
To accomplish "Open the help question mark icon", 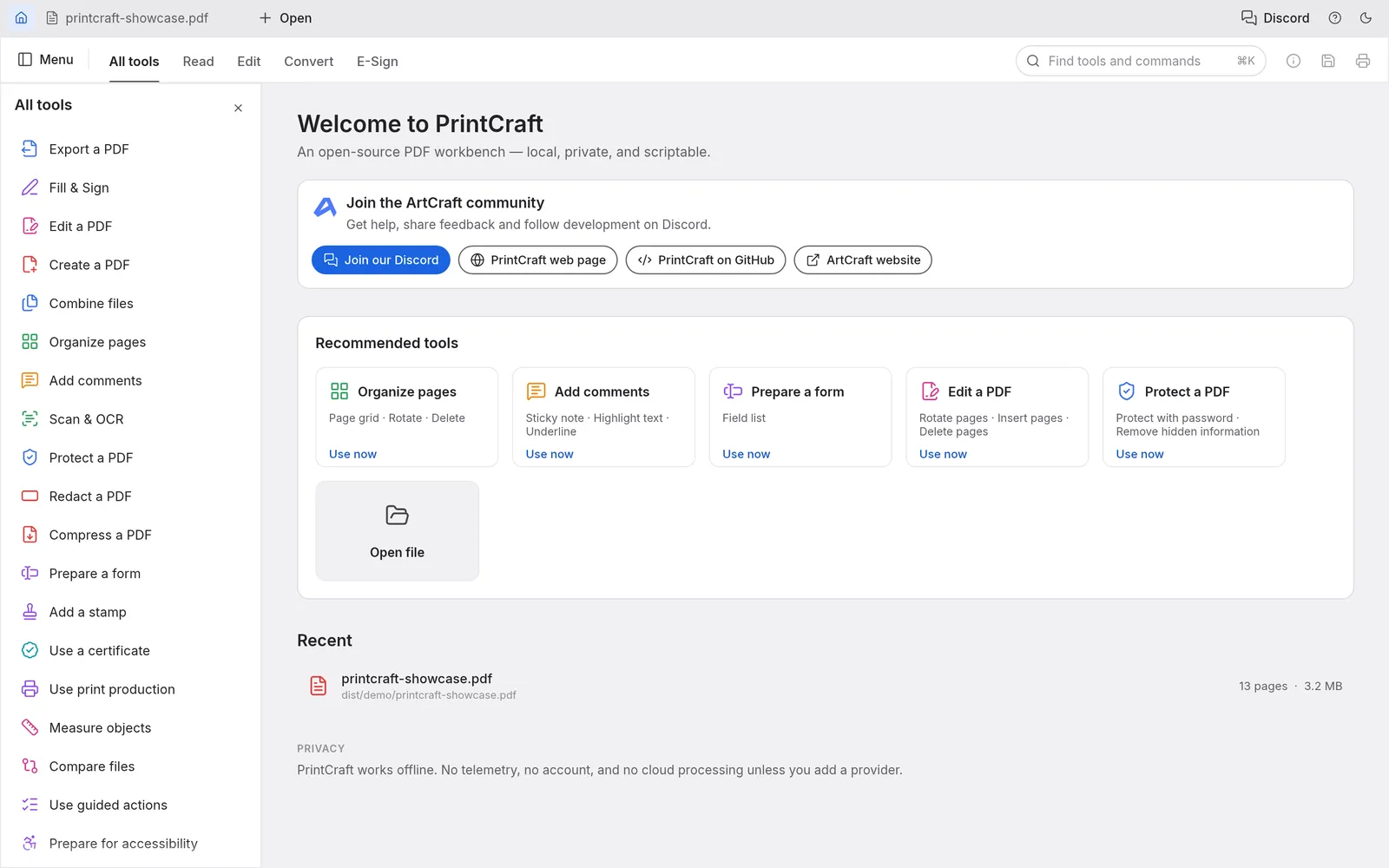I will coord(1335,17).
